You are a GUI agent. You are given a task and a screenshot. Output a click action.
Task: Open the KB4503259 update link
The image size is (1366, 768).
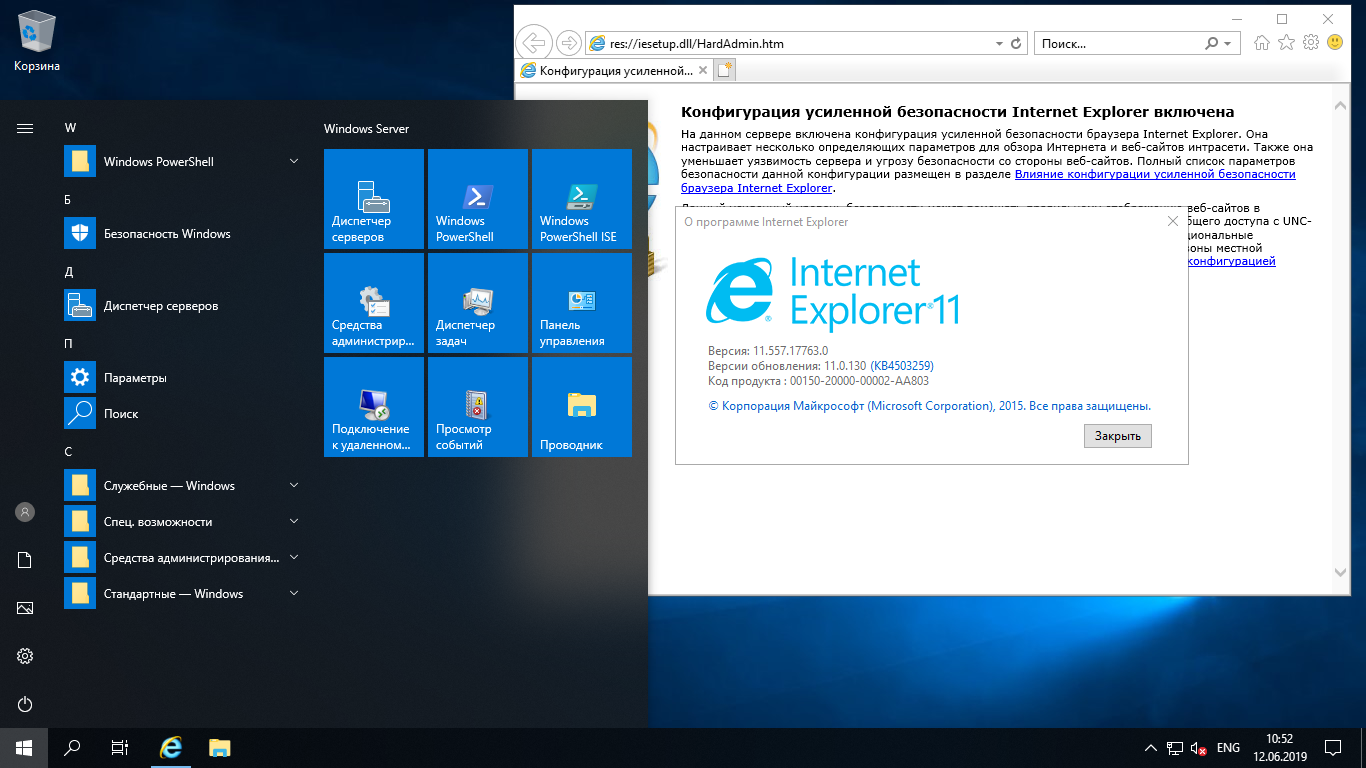click(x=901, y=366)
